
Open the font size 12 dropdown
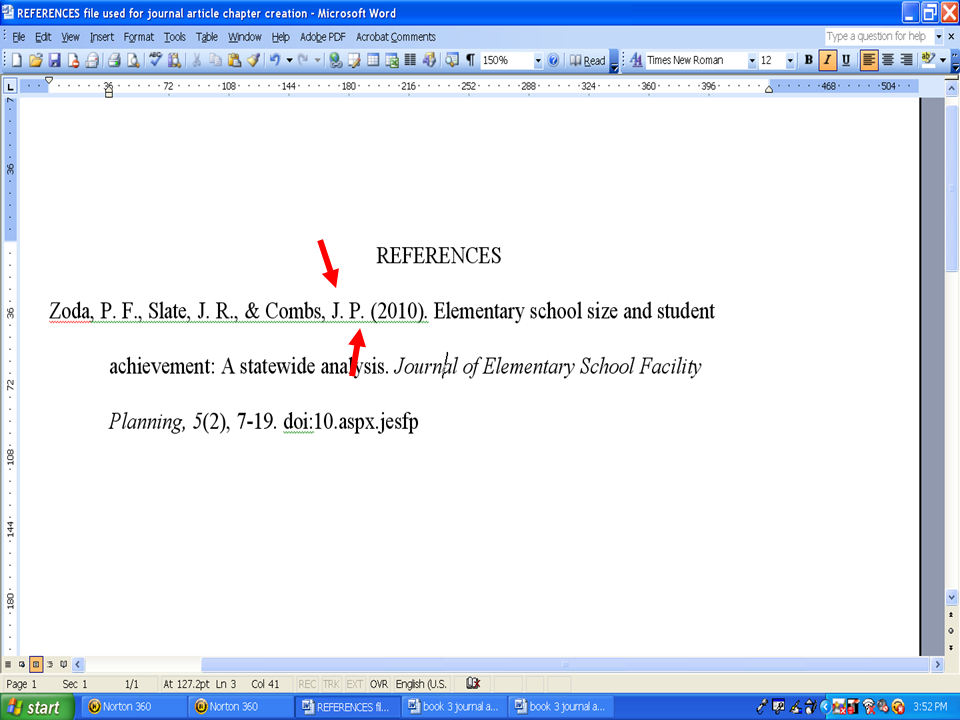point(790,60)
